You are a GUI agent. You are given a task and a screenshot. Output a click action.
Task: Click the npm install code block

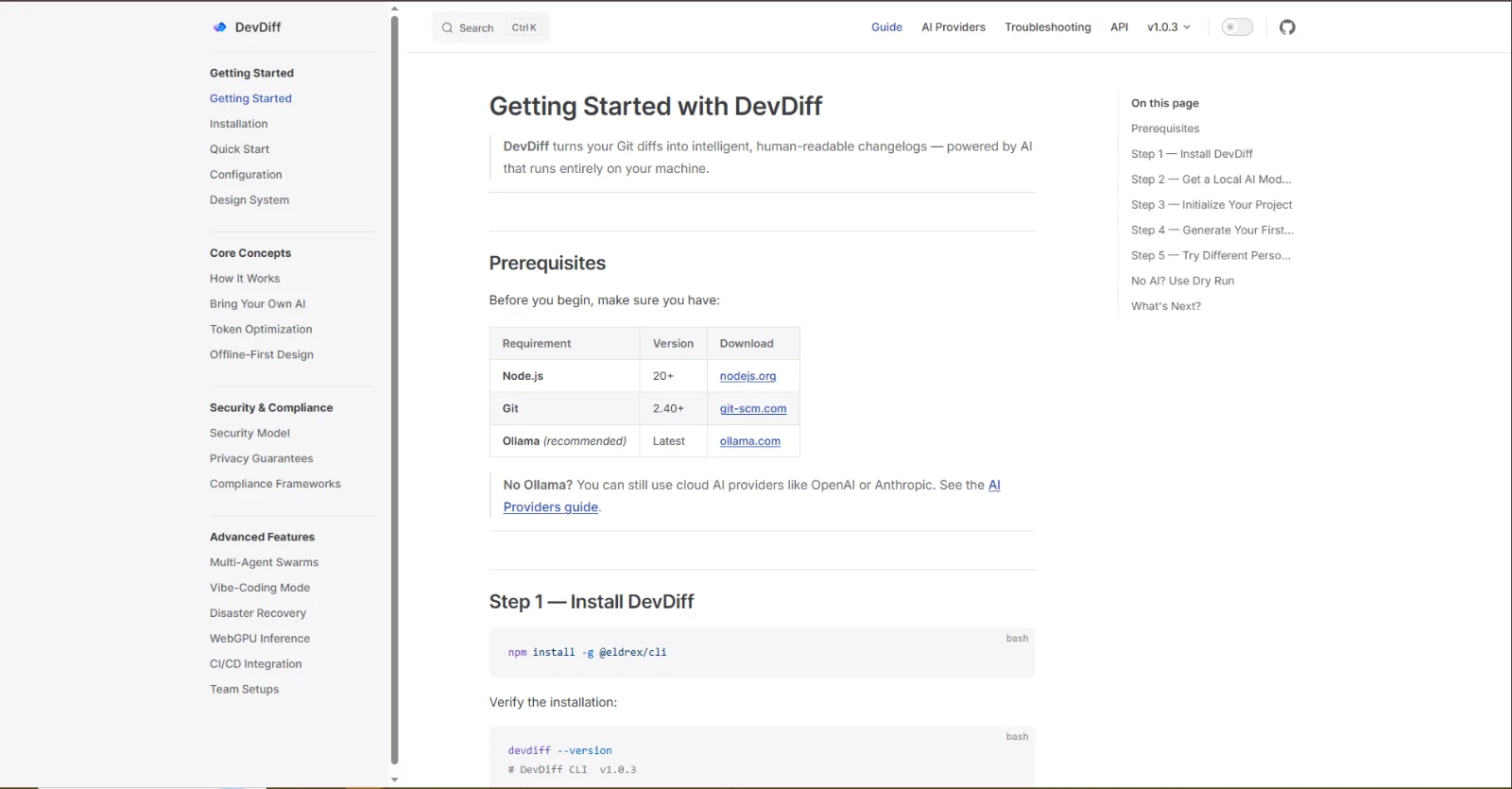click(x=762, y=653)
